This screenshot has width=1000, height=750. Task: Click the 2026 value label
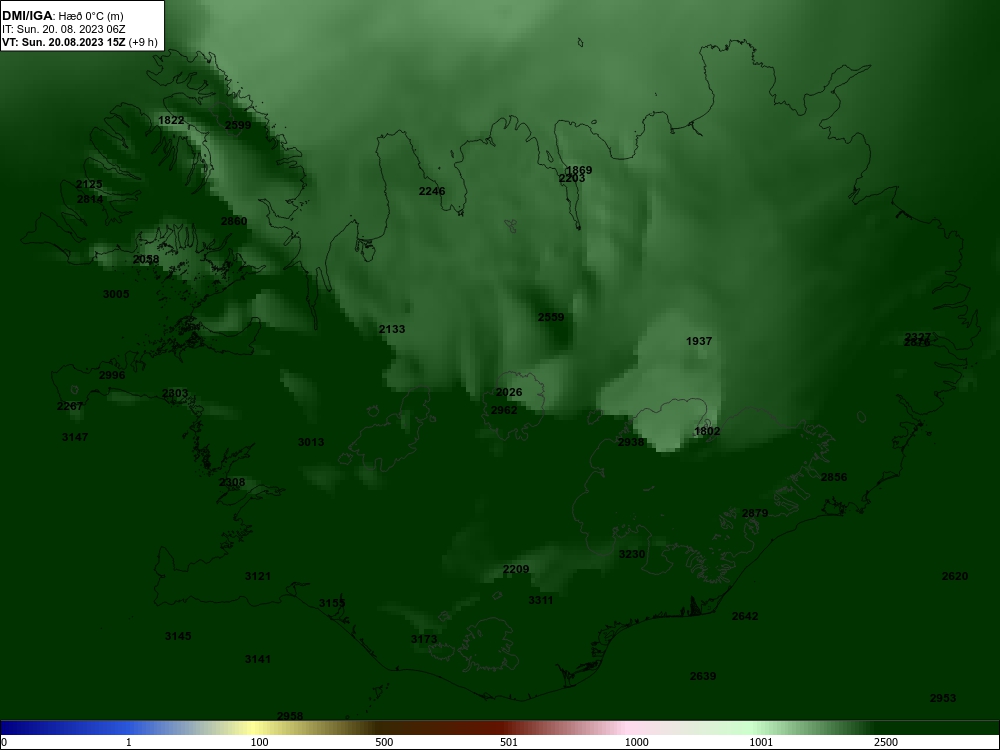pyautogui.click(x=509, y=392)
